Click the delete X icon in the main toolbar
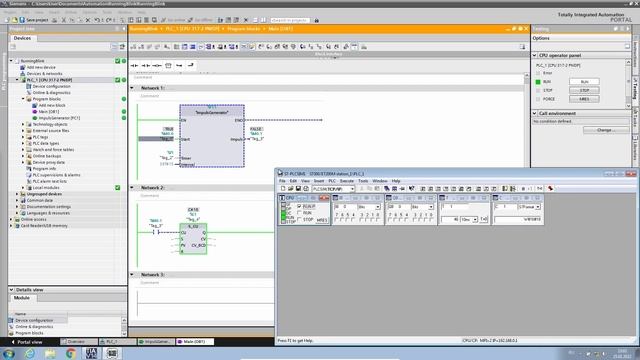Image resolution: width=640 pixels, height=360 pixels. pyautogui.click(x=88, y=20)
